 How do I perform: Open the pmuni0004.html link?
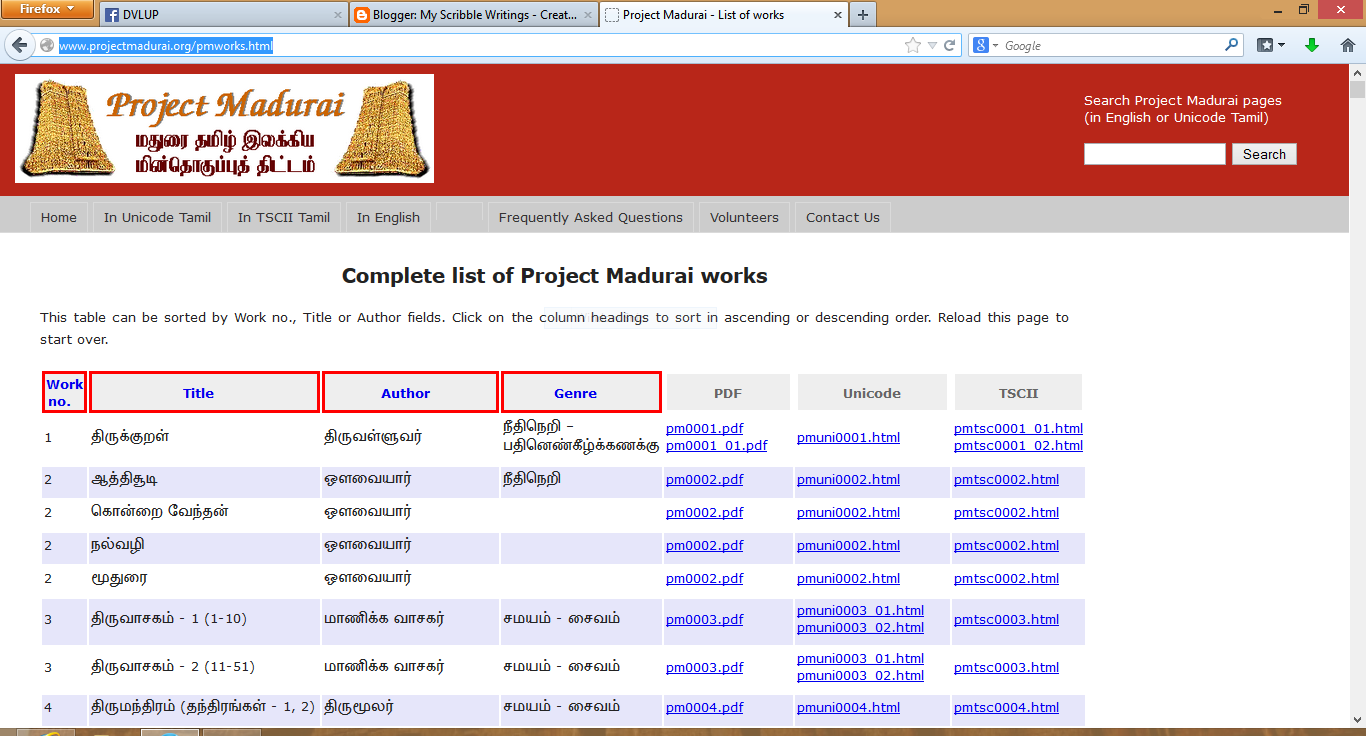[848, 708]
